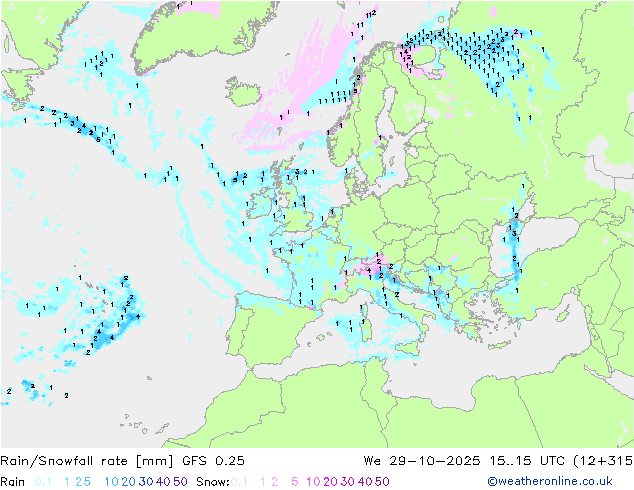The width and height of the screenshot is (634, 490).
Task: Pick the rain legend value 0.1
Action: click(x=43, y=482)
